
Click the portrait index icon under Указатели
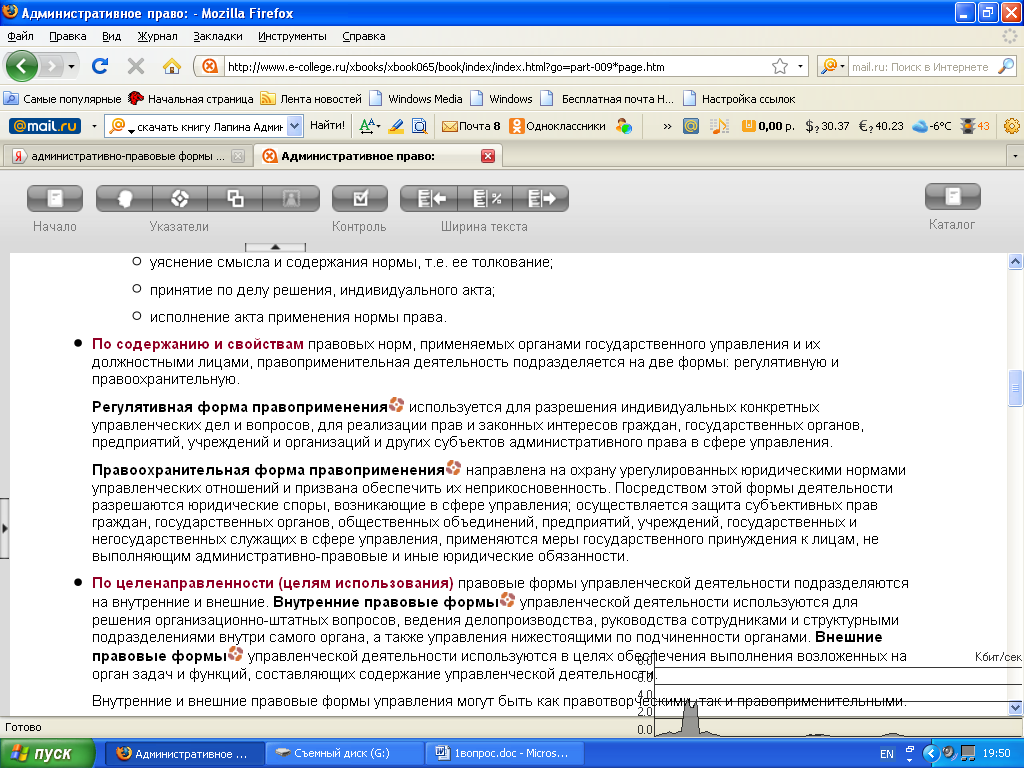pos(291,199)
